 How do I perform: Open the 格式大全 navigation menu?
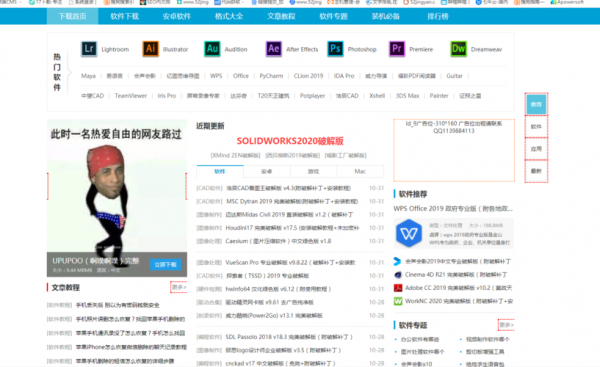point(229,16)
